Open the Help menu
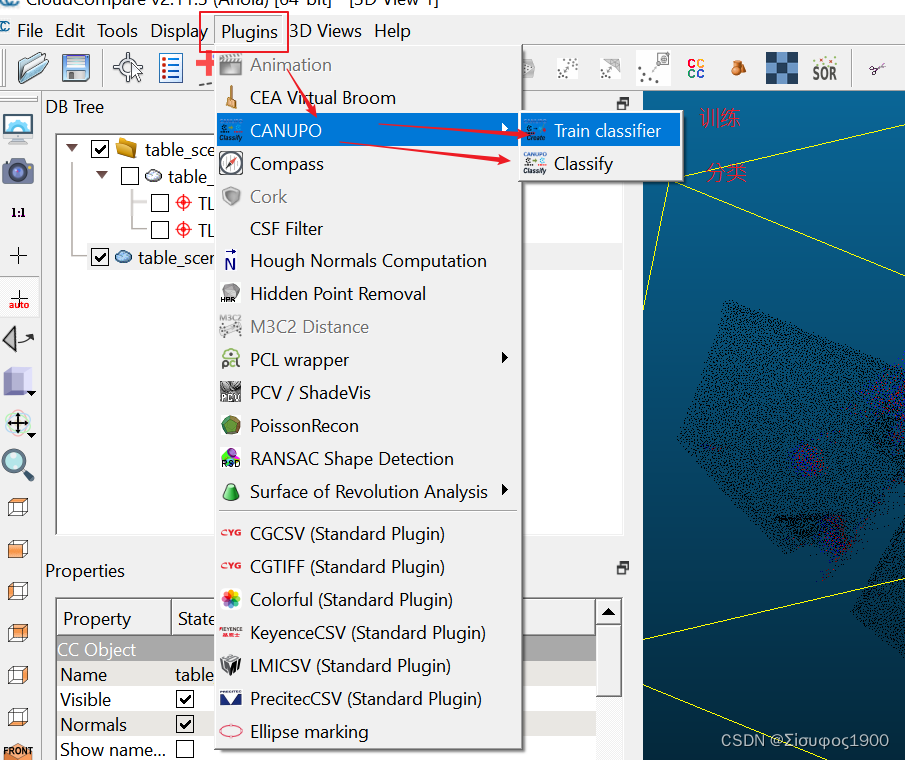The image size is (905, 760). [392, 31]
